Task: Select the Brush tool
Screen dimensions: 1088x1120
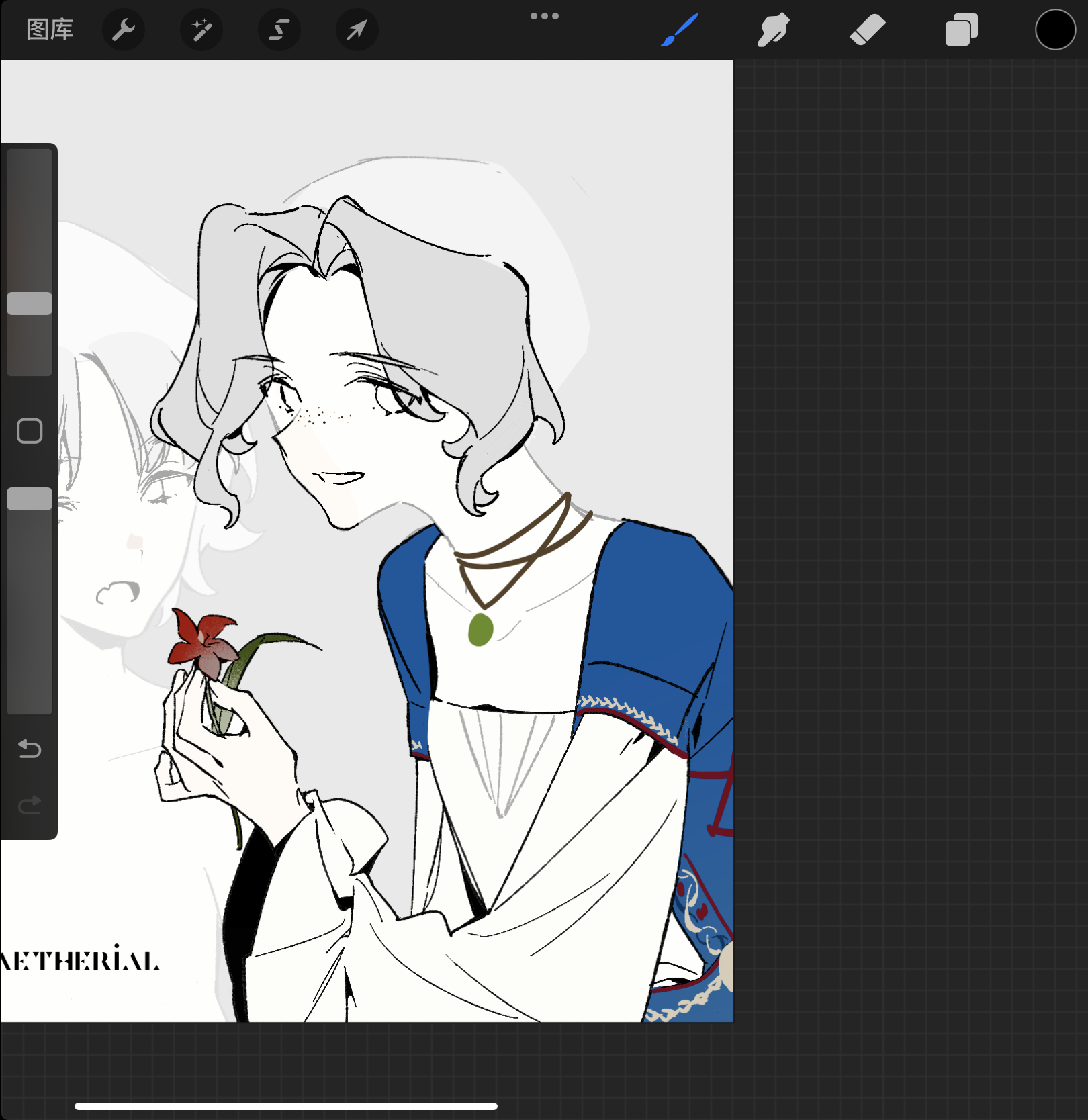Action: point(680,30)
